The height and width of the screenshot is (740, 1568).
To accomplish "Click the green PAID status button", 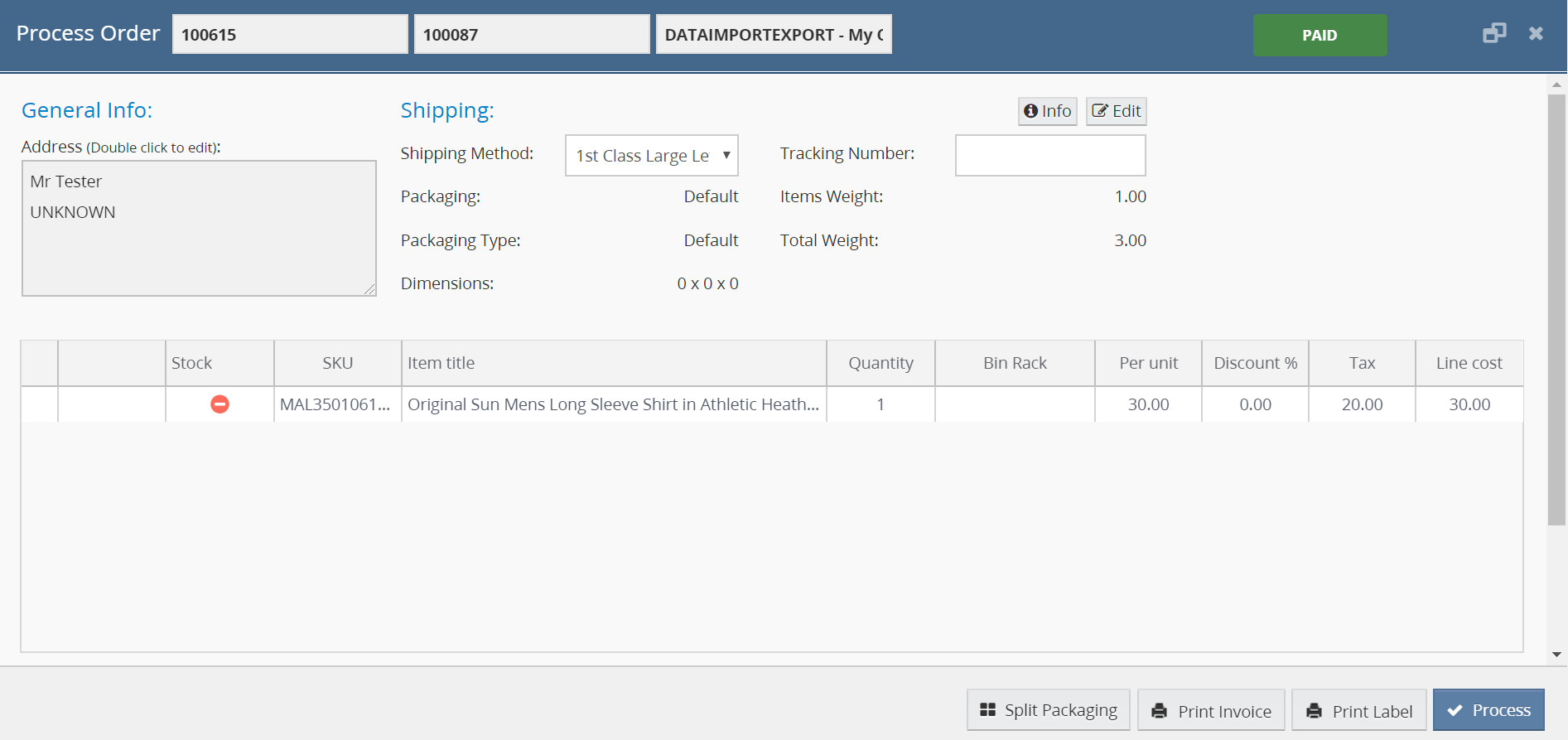I will coord(1320,35).
